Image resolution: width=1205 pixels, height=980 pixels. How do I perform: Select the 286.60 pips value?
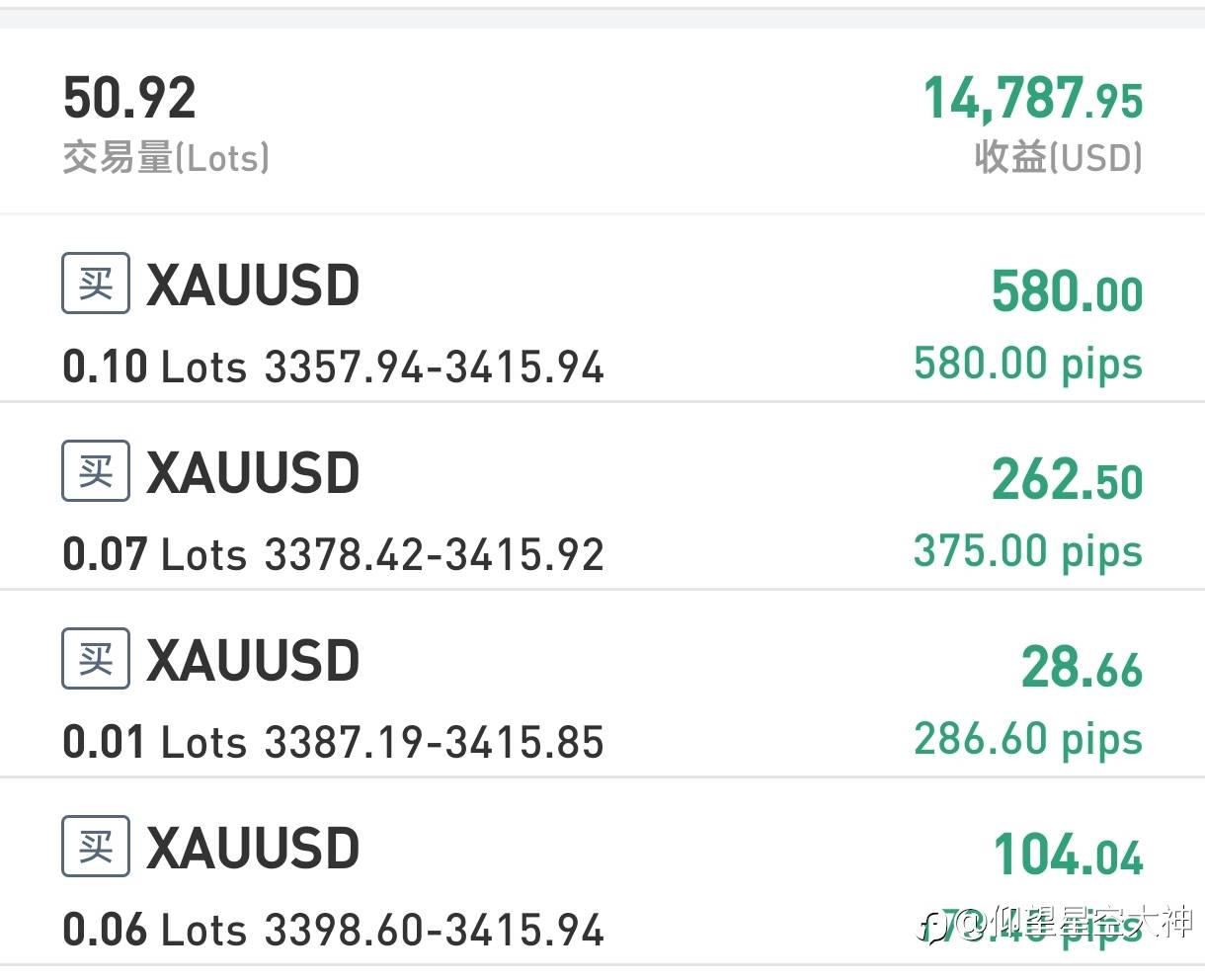coord(1028,739)
